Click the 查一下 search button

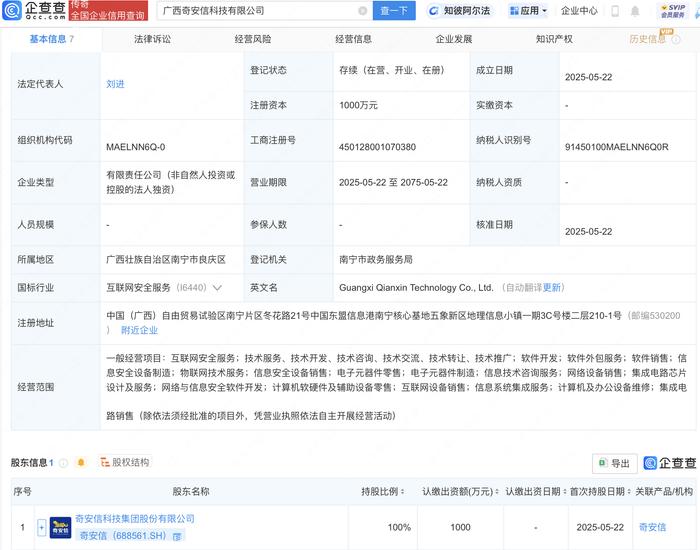click(394, 11)
